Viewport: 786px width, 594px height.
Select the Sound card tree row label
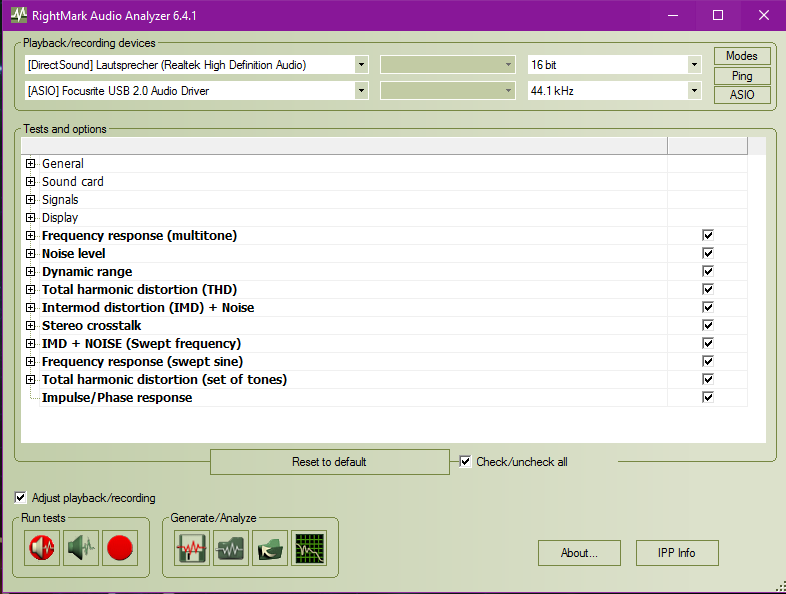click(73, 181)
